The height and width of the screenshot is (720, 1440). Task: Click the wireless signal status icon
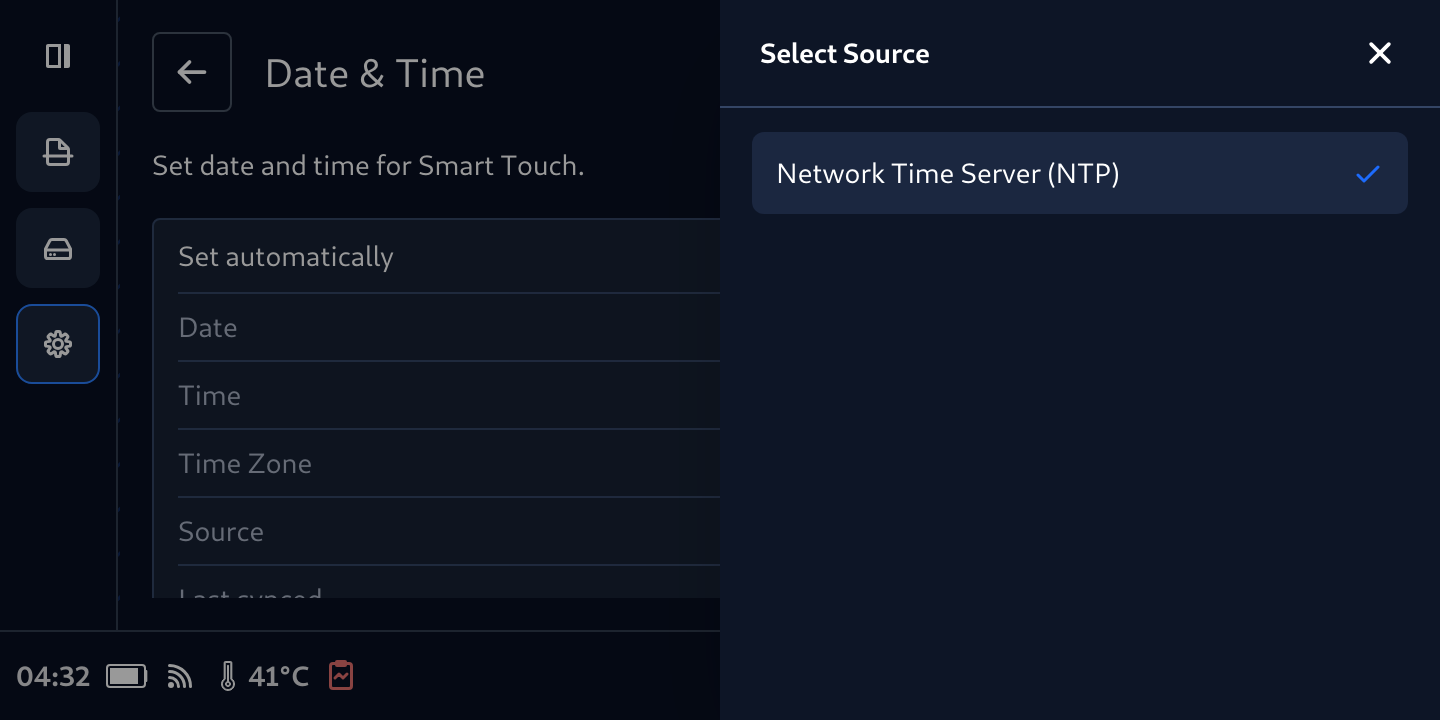(180, 677)
